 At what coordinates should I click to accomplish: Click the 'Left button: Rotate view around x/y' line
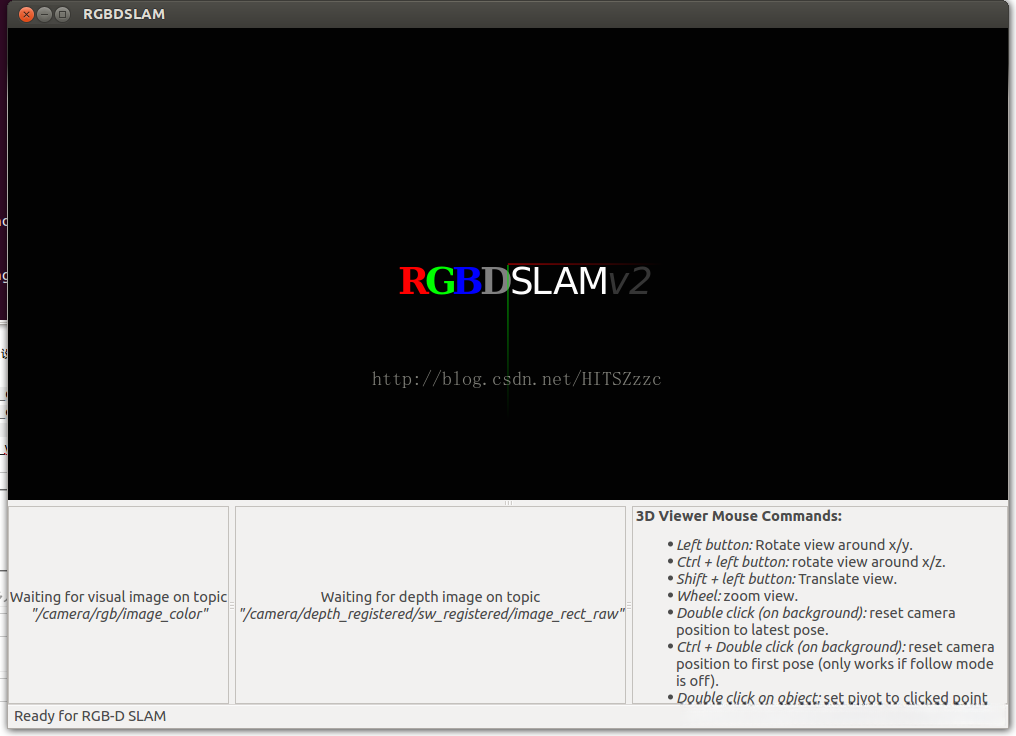794,545
